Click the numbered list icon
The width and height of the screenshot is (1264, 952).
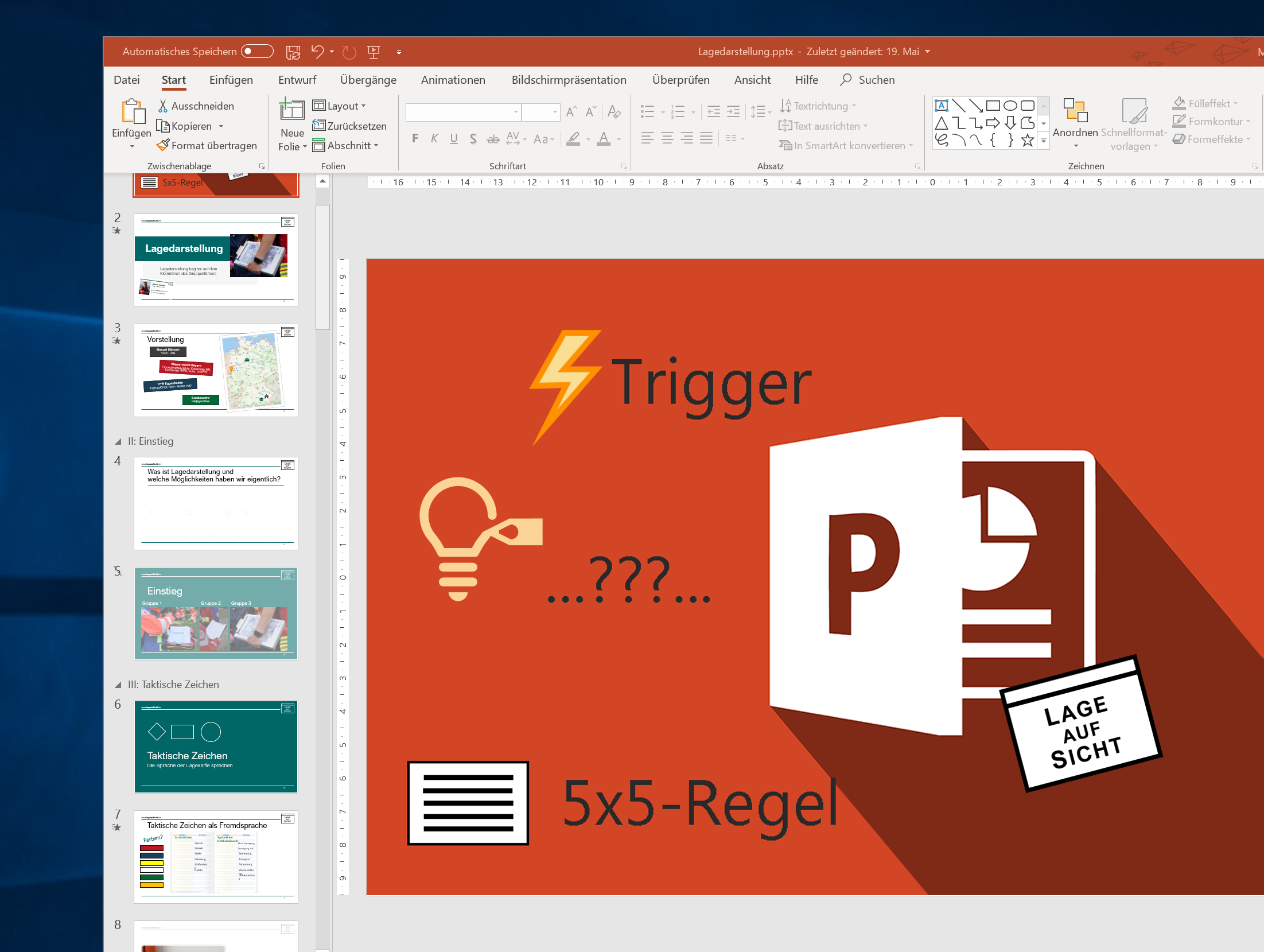pos(678,111)
